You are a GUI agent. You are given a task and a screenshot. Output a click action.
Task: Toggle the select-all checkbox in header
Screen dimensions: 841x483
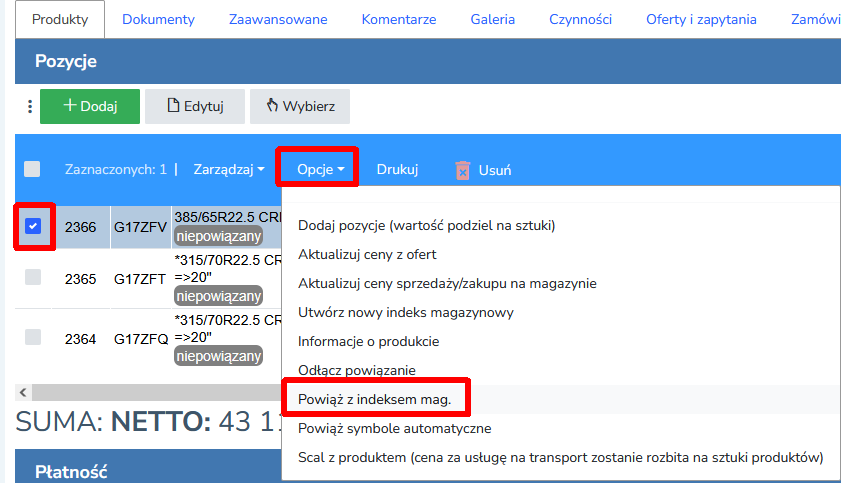32,169
